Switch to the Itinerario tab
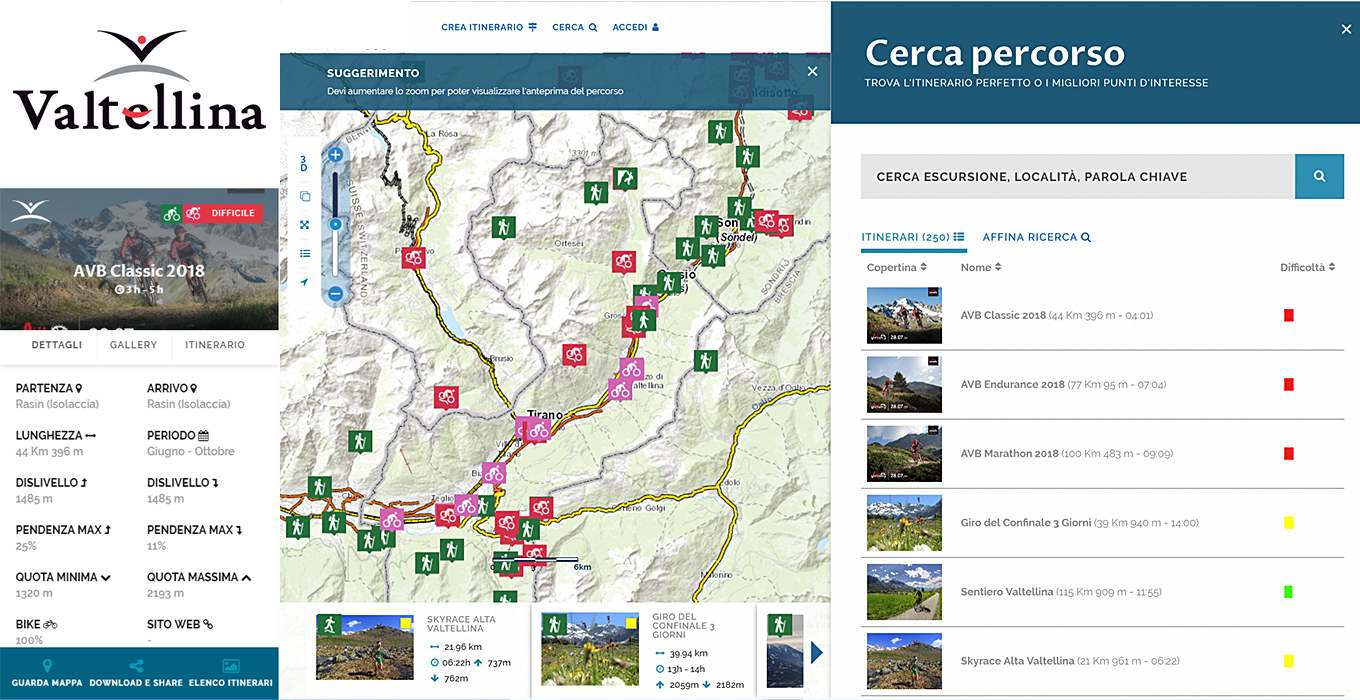The width and height of the screenshot is (1360, 700). (x=215, y=345)
